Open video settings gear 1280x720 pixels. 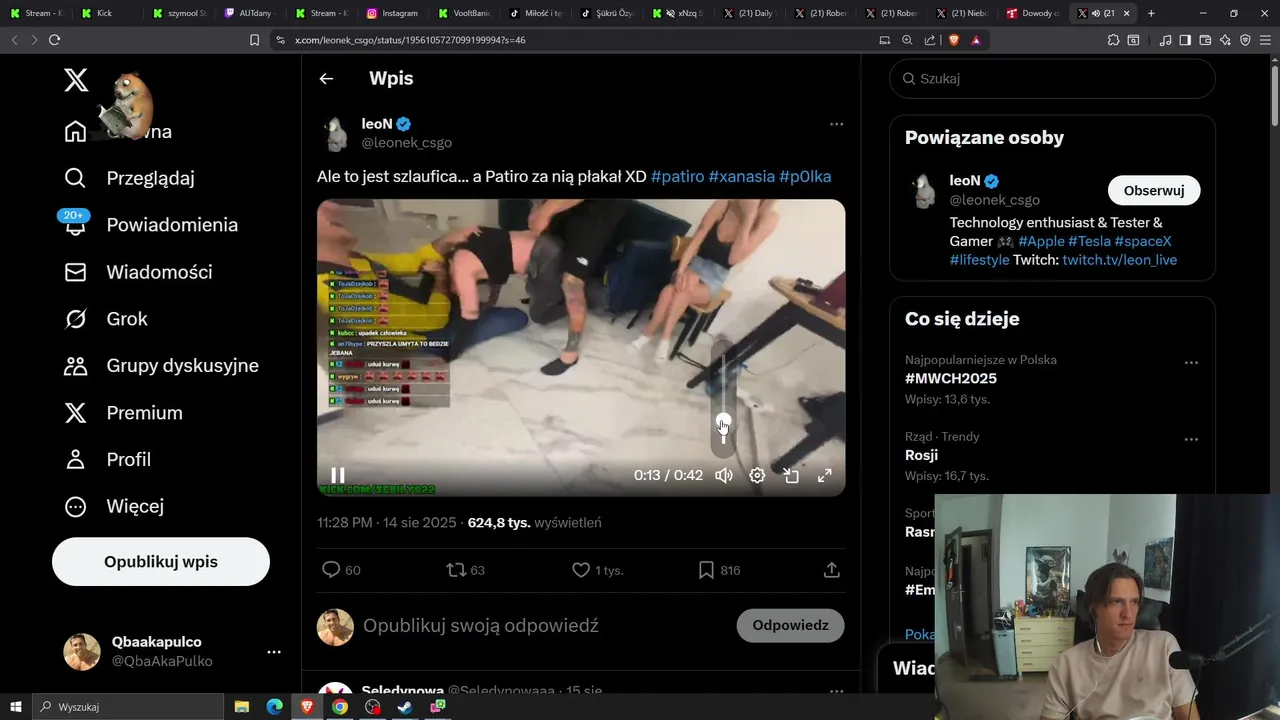pos(757,476)
